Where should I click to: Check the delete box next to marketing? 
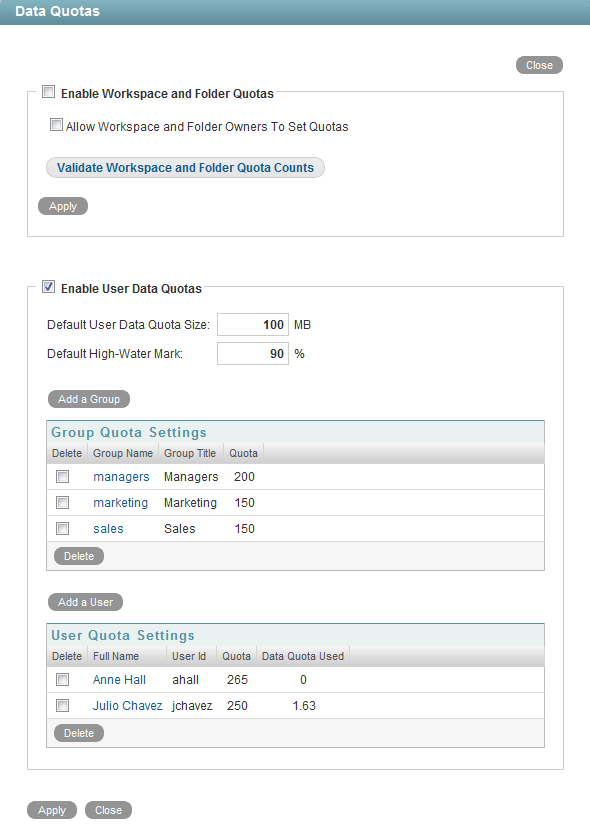pyautogui.click(x=62, y=503)
